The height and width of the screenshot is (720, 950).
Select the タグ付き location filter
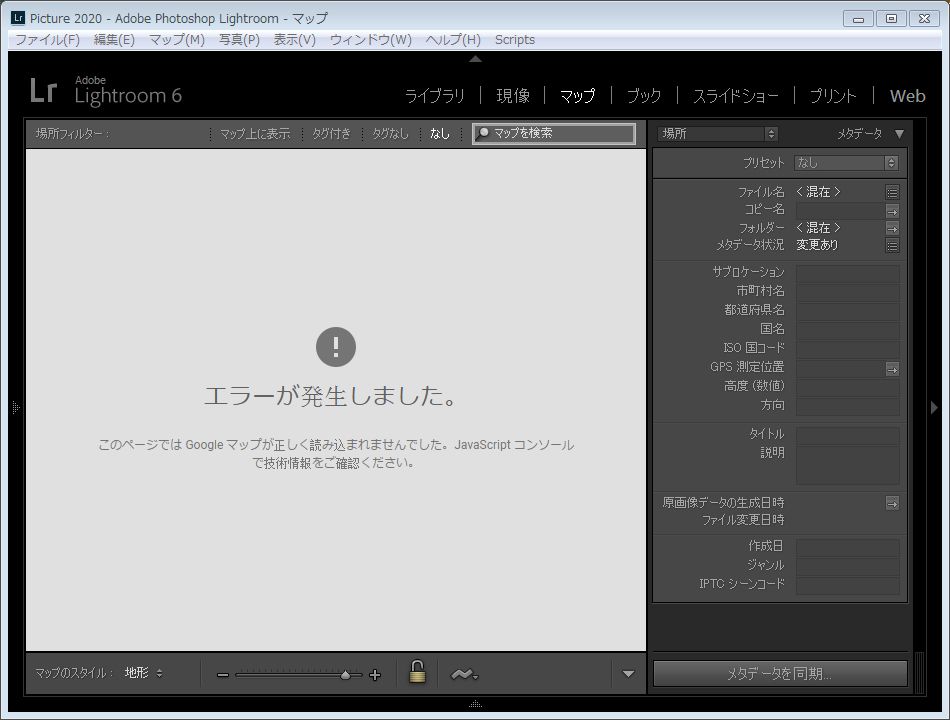point(331,134)
